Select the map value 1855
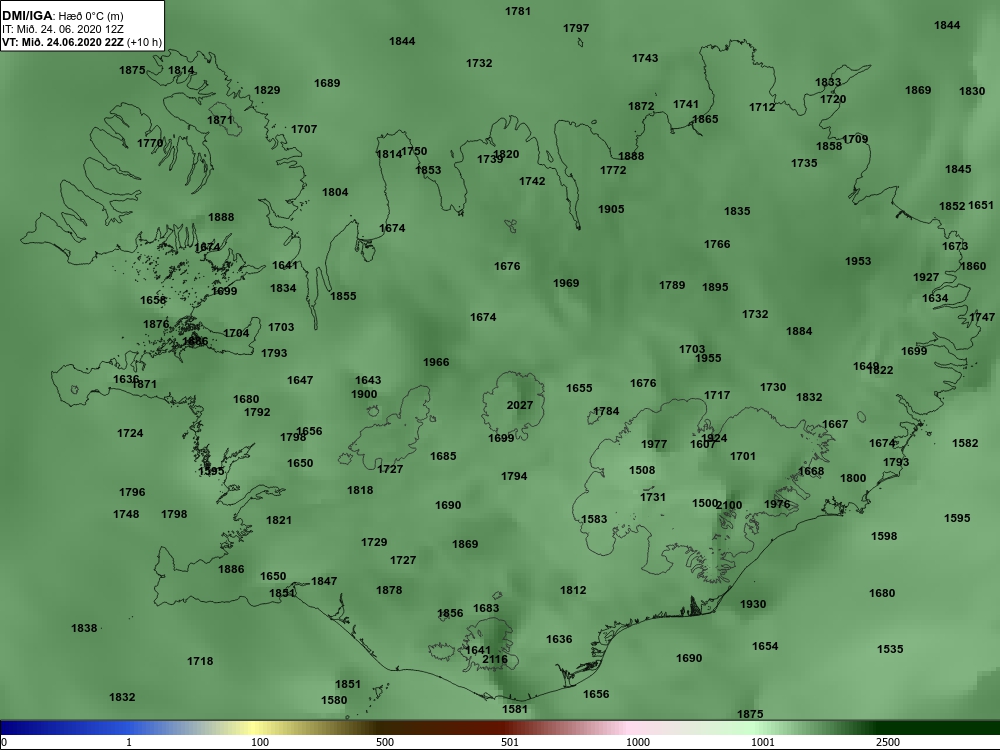Image resolution: width=1000 pixels, height=750 pixels. (343, 296)
